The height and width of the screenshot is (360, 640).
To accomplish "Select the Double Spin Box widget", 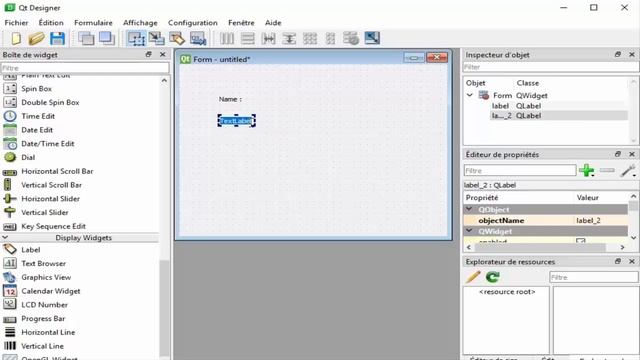I will 50,102.
